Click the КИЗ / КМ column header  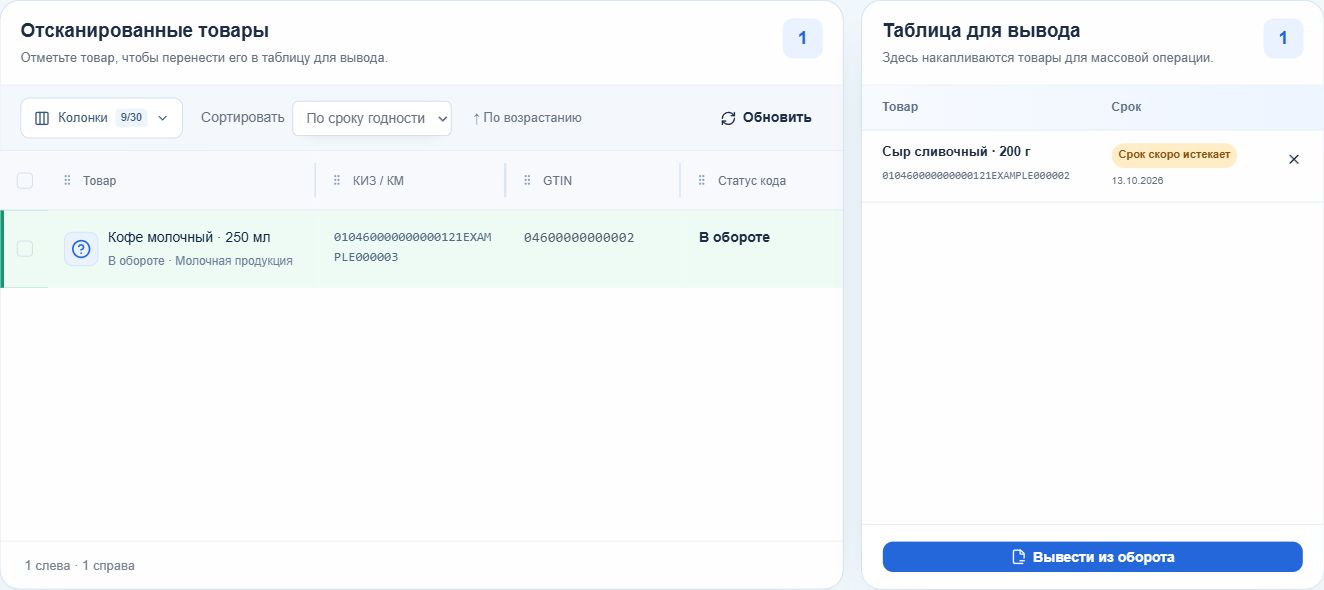(379, 181)
